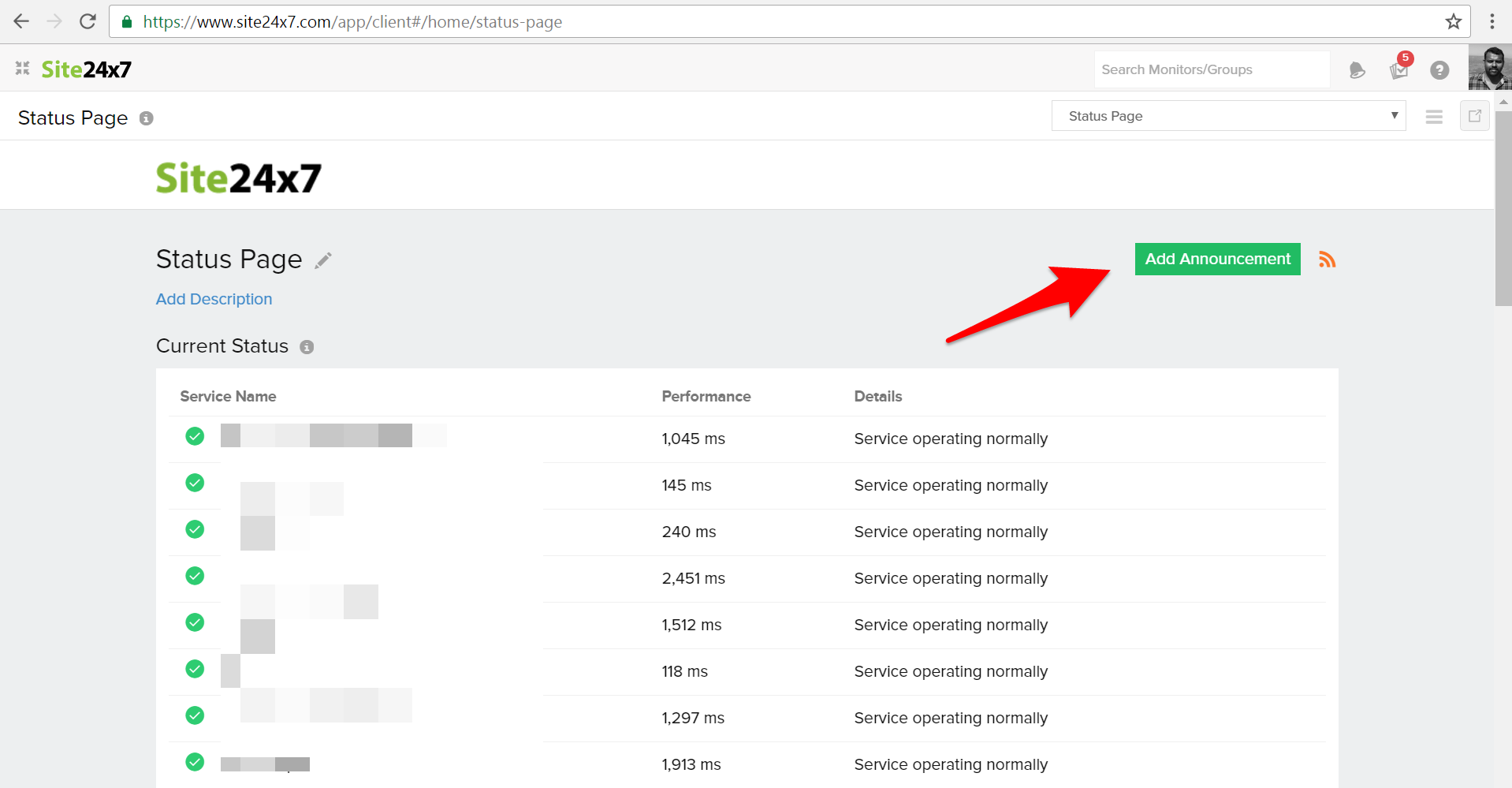Click the Current Status section heading
Screen dimensions: 1512x788
tap(222, 346)
